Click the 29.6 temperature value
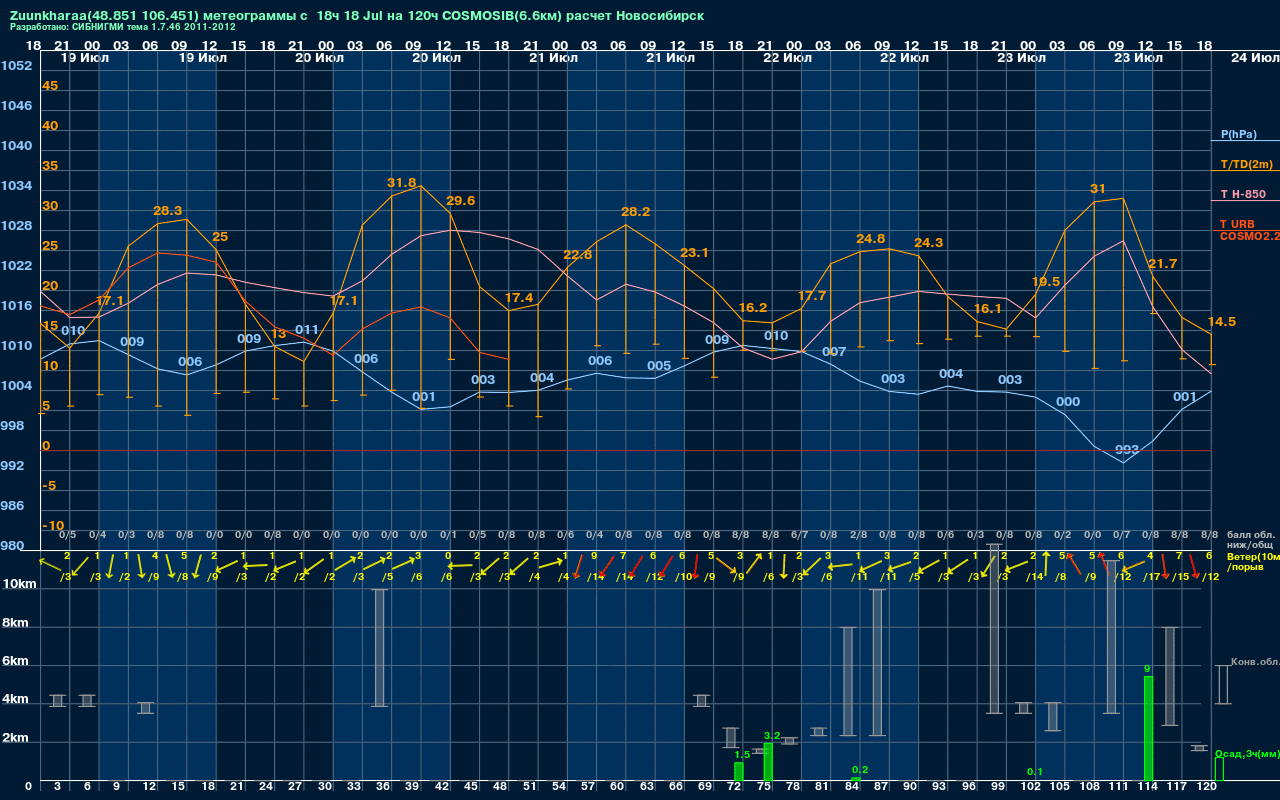1280x800 pixels. pyautogui.click(x=460, y=201)
